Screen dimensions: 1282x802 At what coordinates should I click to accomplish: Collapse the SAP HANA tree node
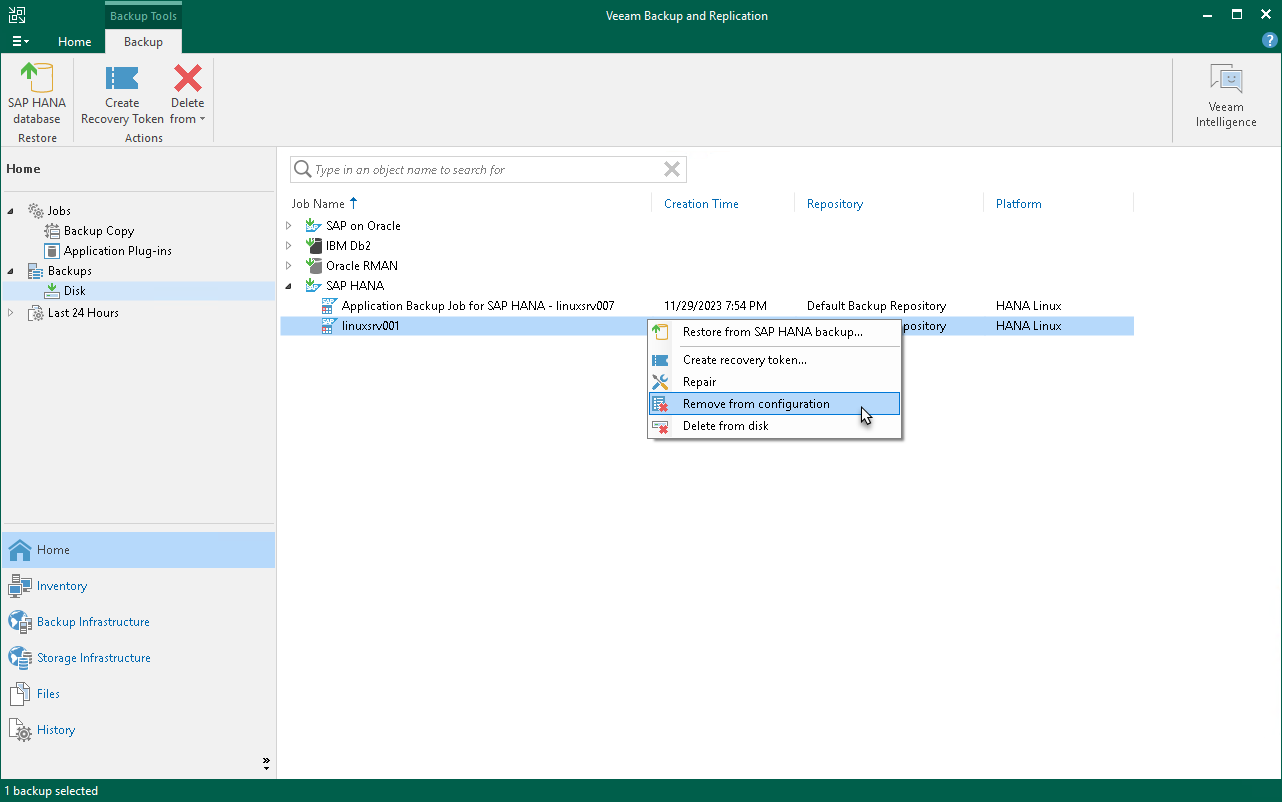289,285
